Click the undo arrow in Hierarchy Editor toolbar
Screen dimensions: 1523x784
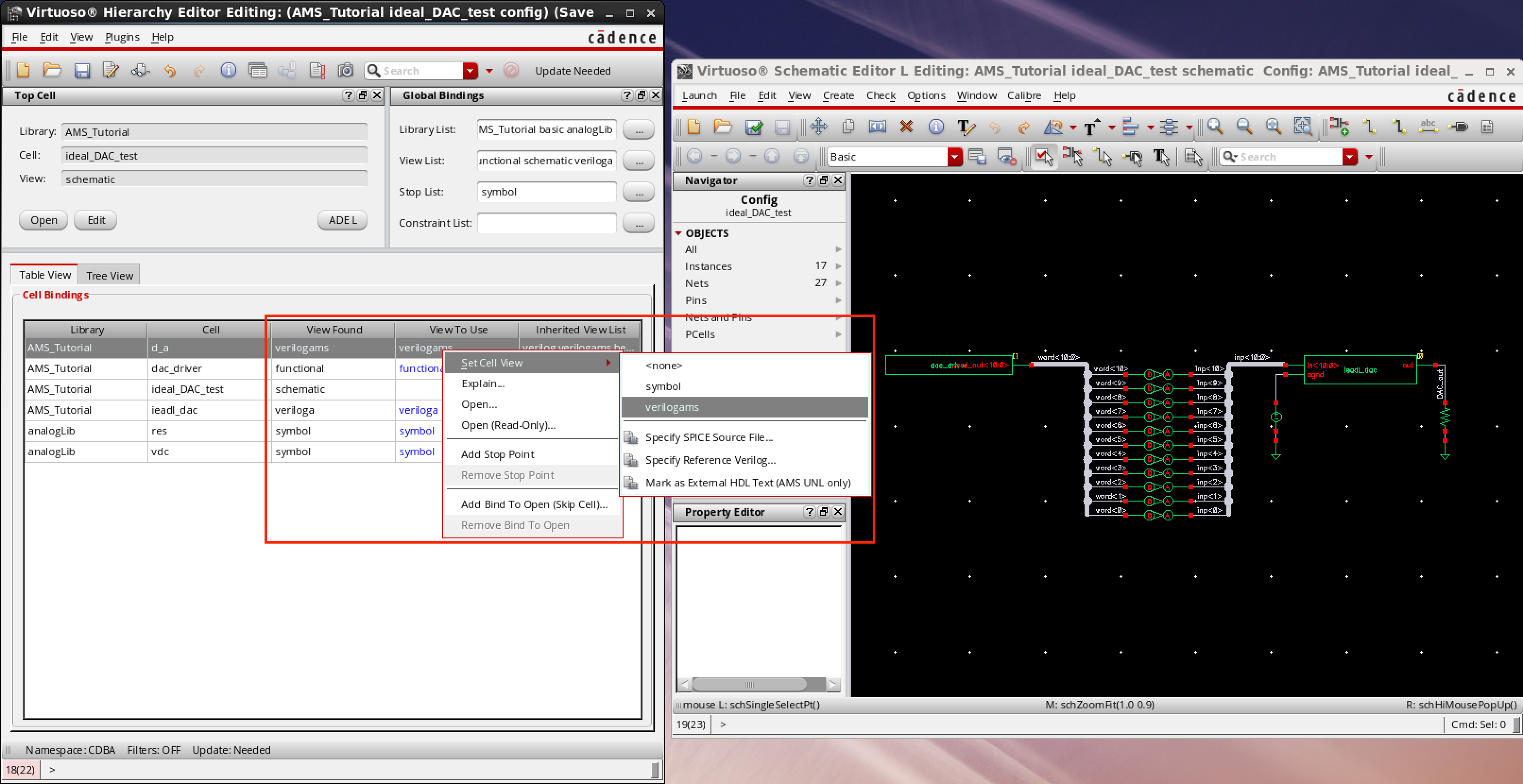click(x=170, y=71)
